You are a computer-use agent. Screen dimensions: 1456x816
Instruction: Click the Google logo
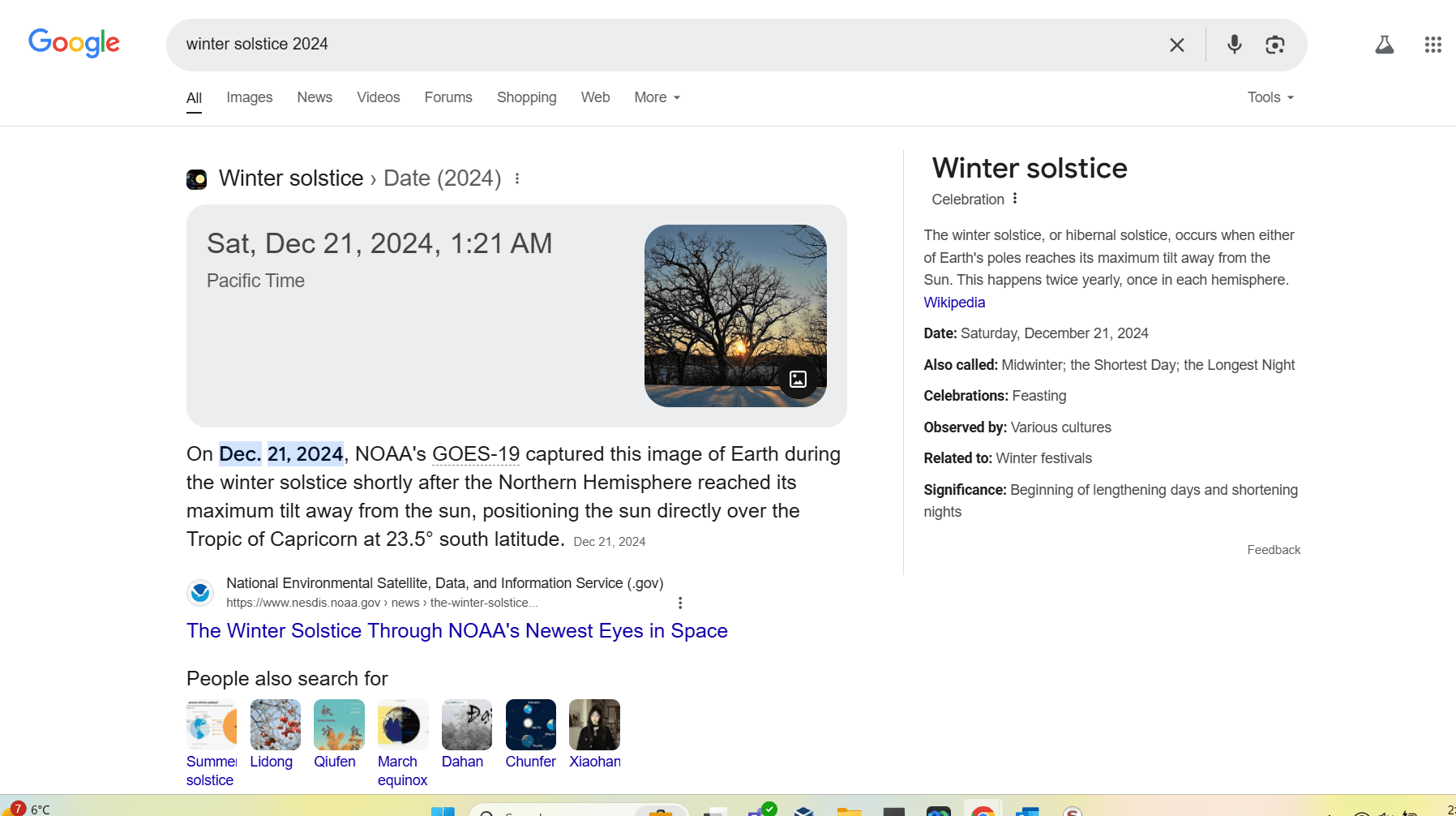tap(74, 42)
